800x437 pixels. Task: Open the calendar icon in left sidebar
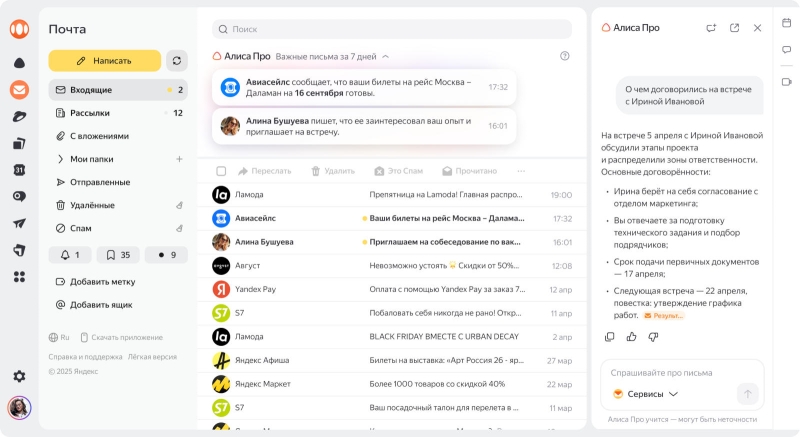[x=19, y=170]
